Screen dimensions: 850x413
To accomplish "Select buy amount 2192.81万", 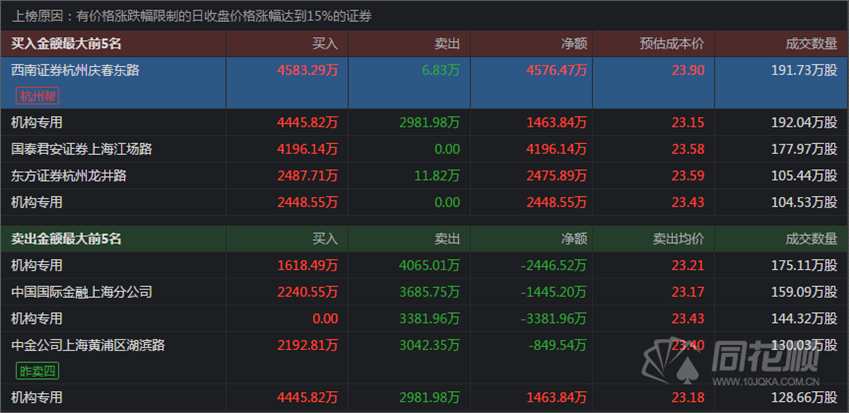I will point(307,345).
